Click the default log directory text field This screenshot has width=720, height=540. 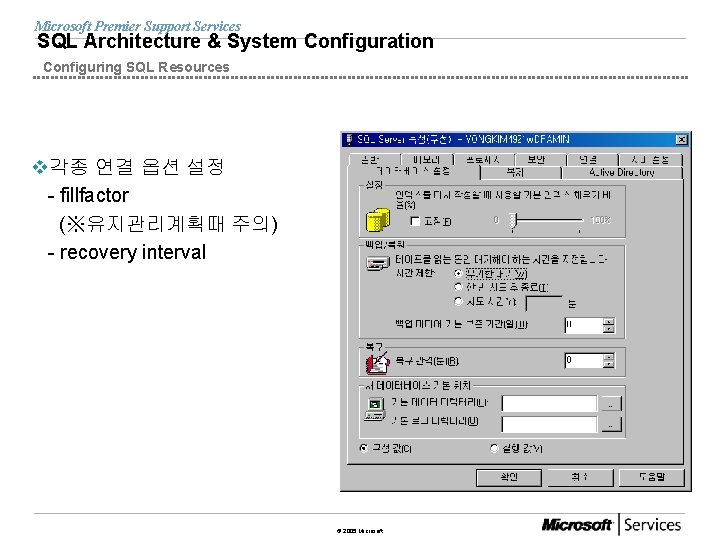coord(549,424)
